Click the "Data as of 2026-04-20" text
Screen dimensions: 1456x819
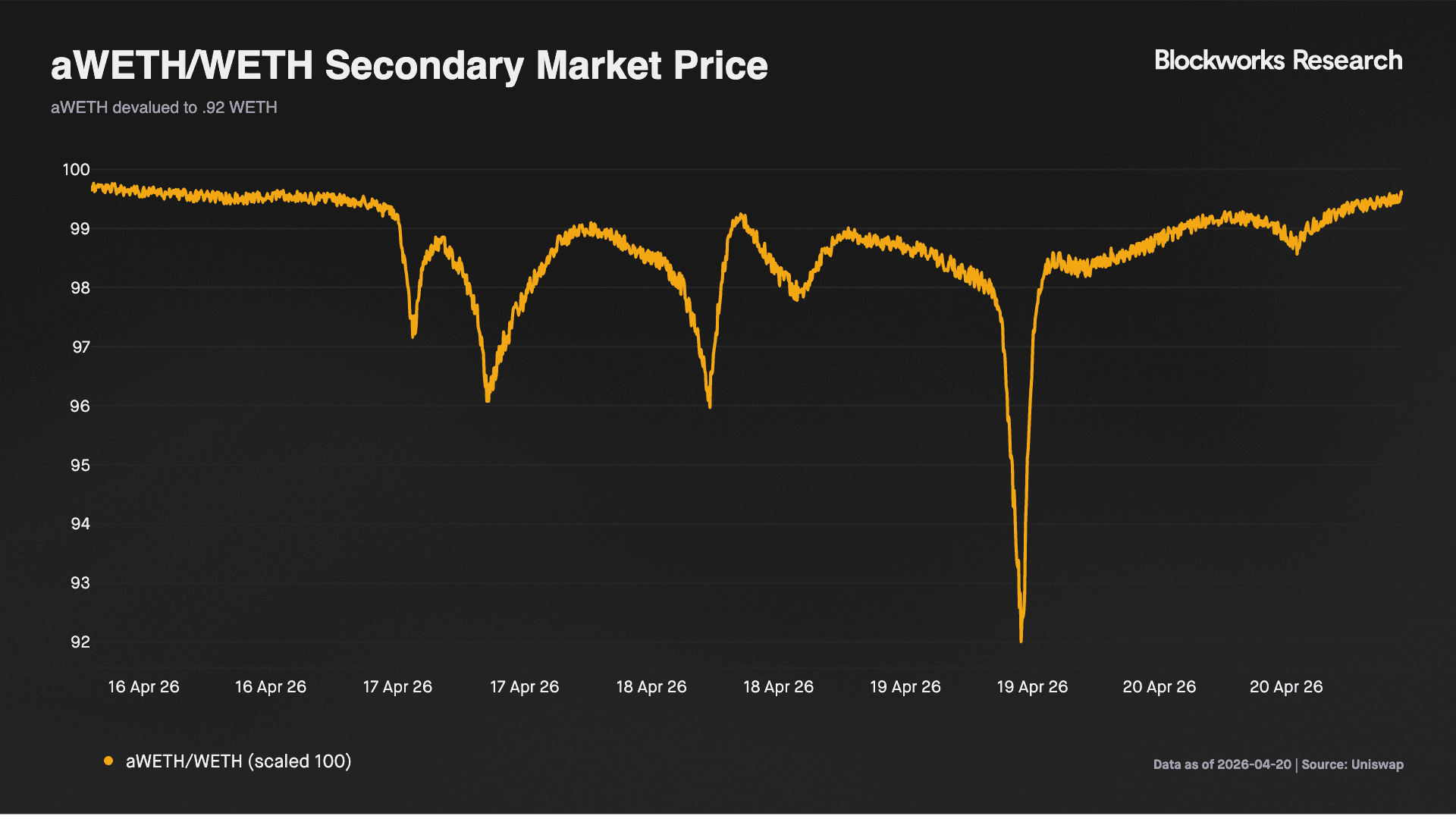click(x=1222, y=764)
